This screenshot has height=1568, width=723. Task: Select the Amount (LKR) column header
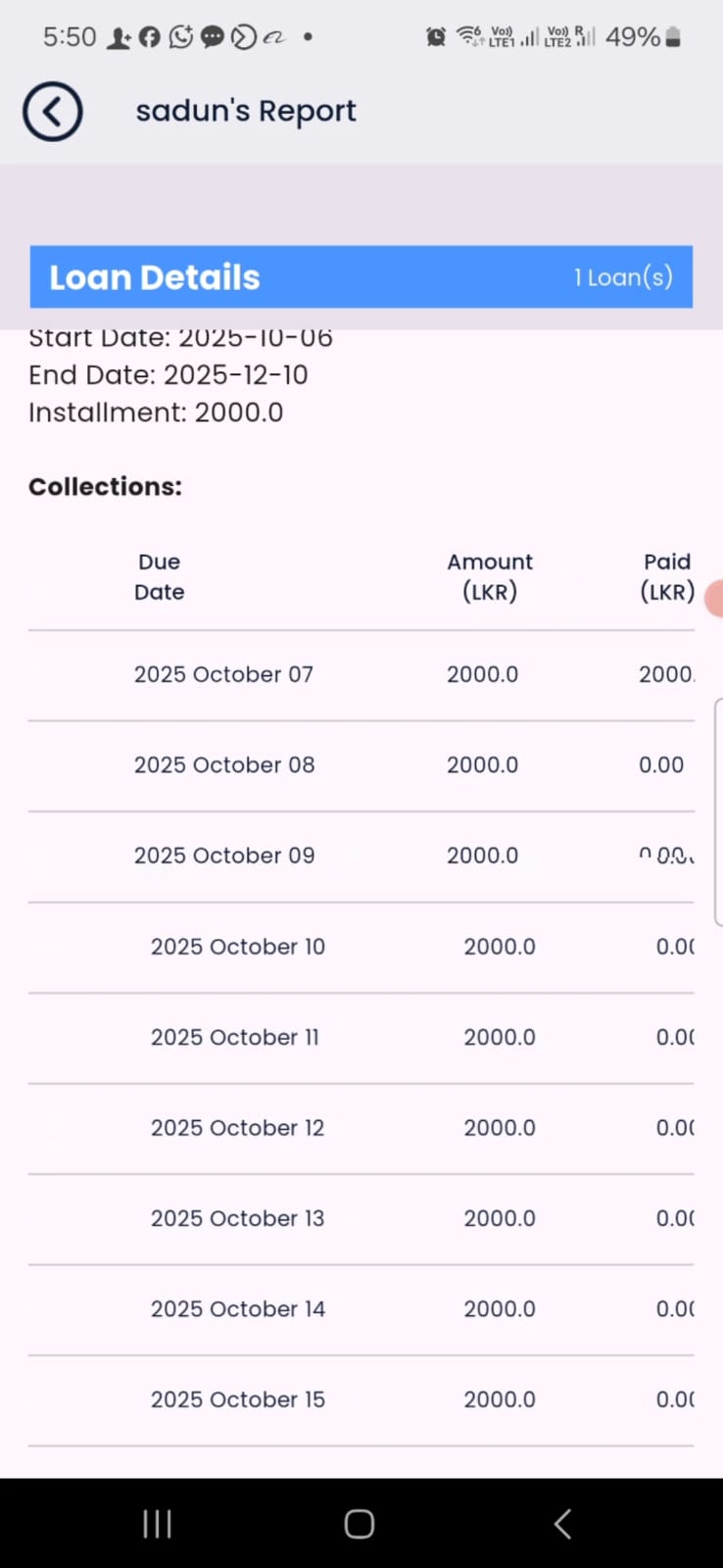490,576
